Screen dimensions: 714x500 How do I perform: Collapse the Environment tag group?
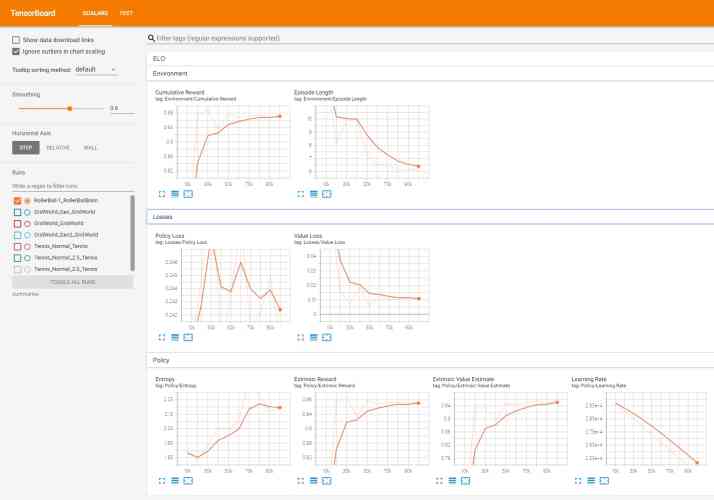pyautogui.click(x=430, y=74)
